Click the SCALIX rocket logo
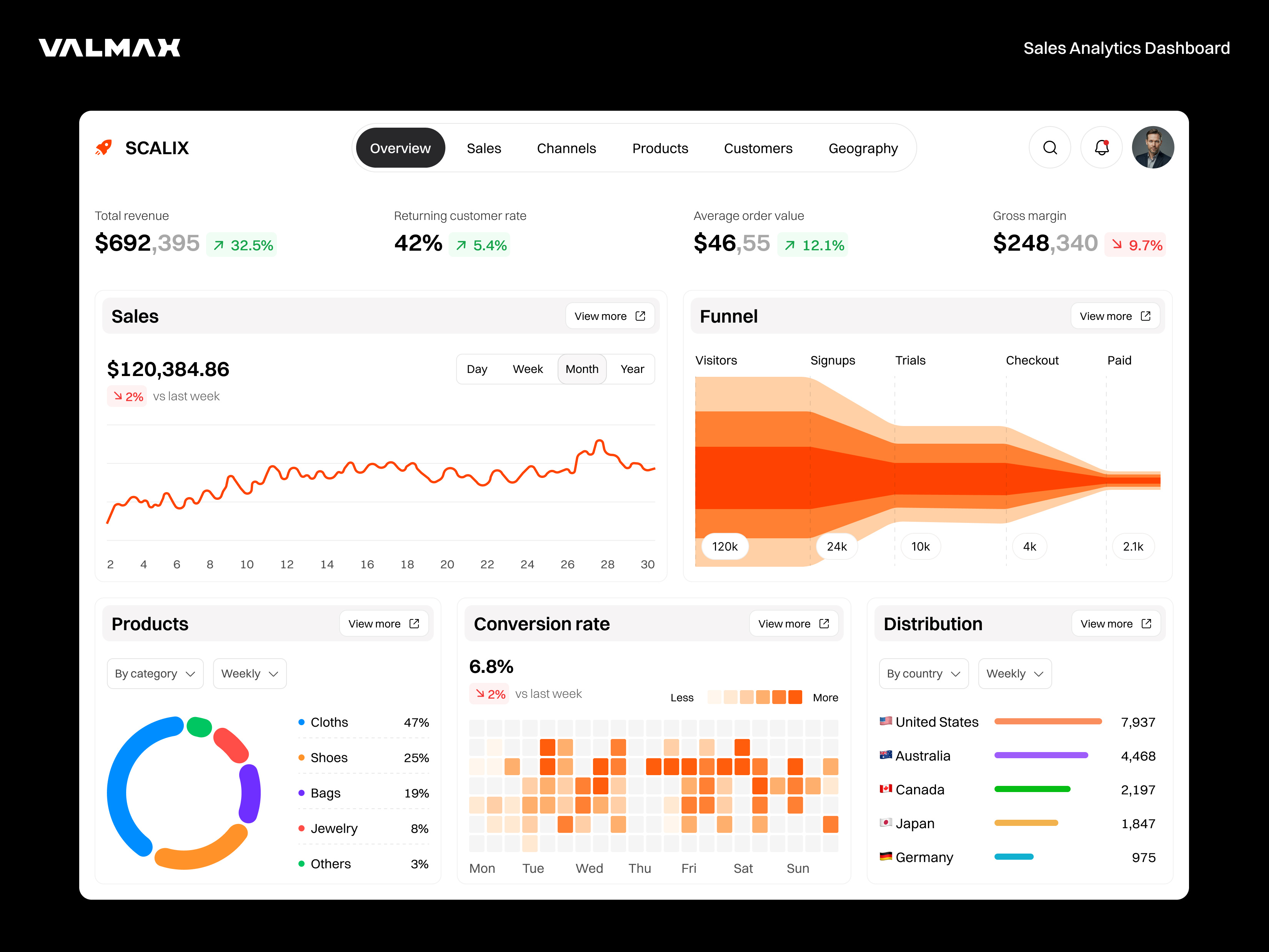1269x952 pixels. (x=103, y=147)
